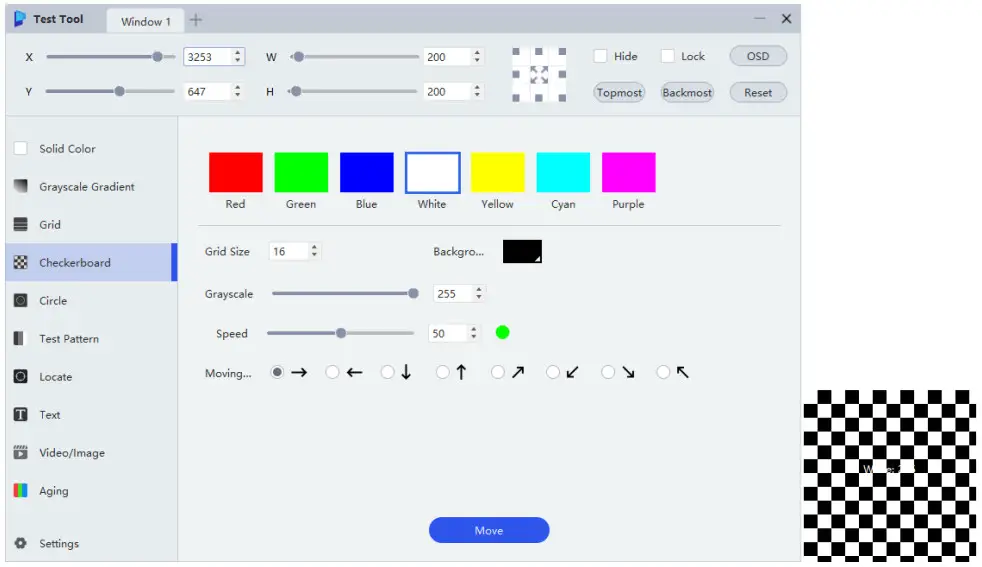The image size is (982, 567).
Task: Select move-left arrow direction
Action: click(332, 372)
